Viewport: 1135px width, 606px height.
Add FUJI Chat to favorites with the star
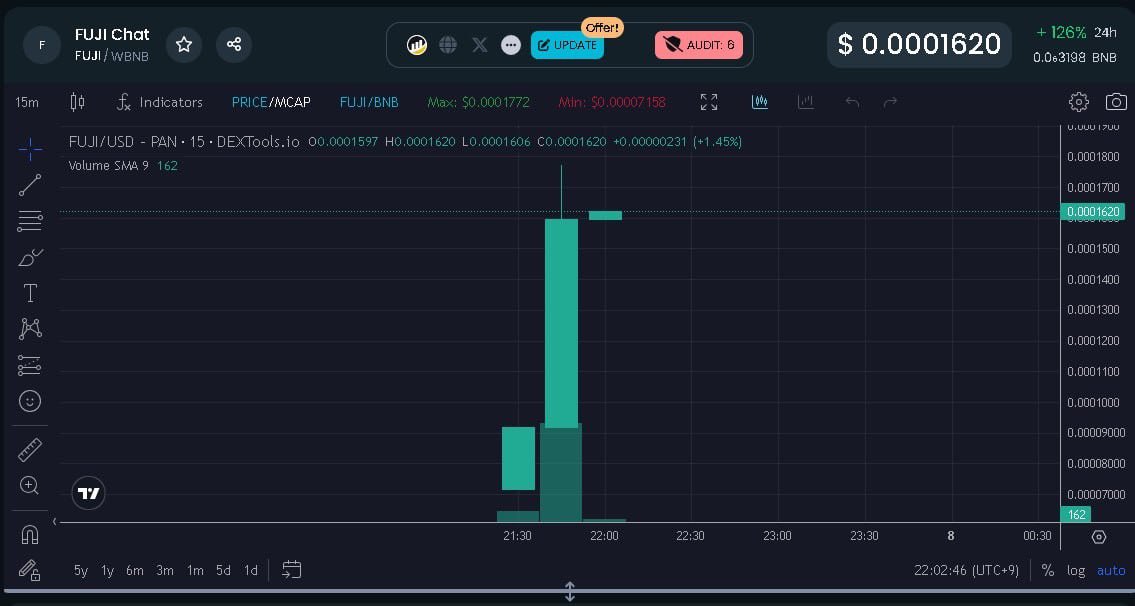tap(184, 45)
